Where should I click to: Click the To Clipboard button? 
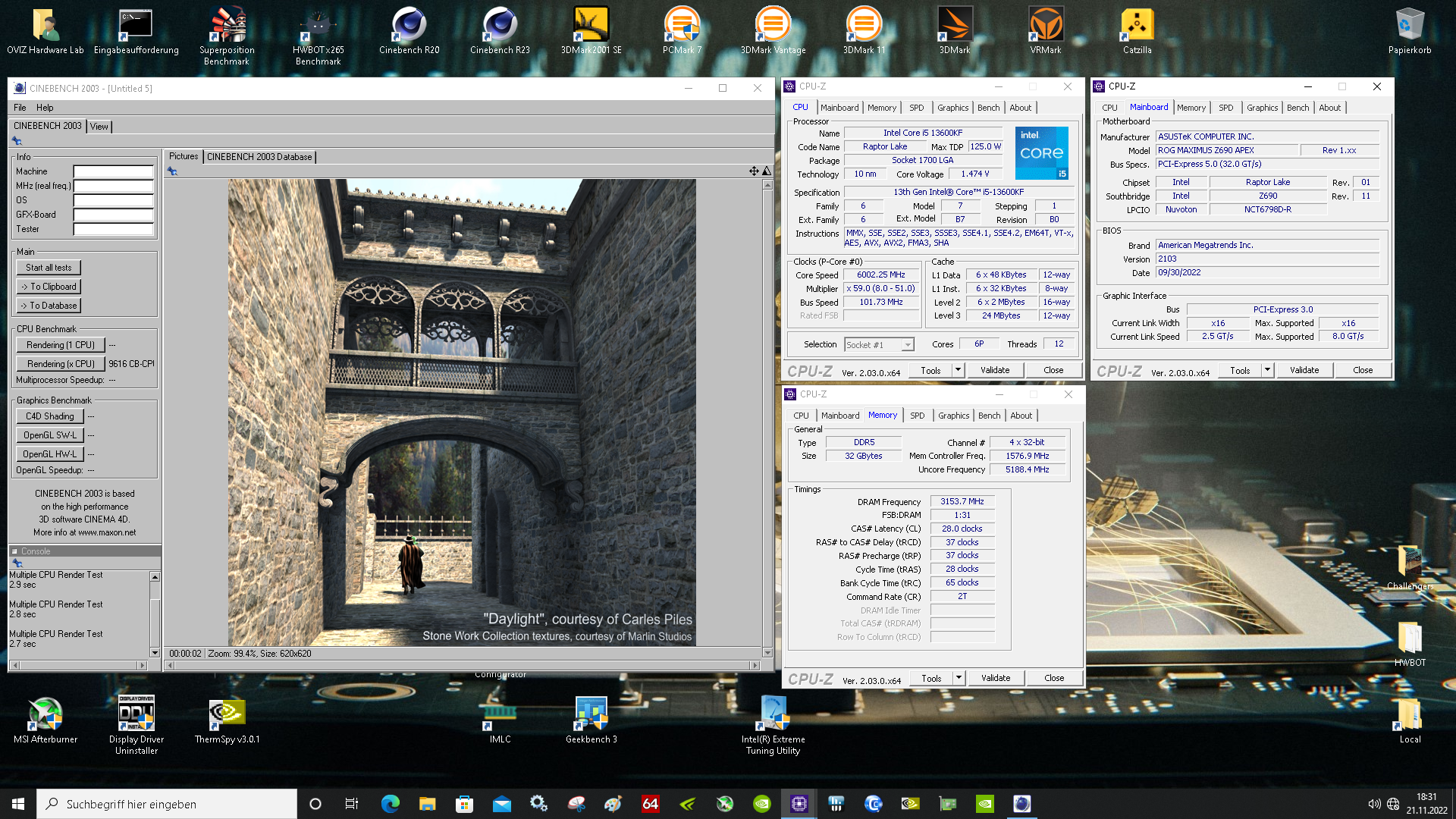pyautogui.click(x=49, y=287)
